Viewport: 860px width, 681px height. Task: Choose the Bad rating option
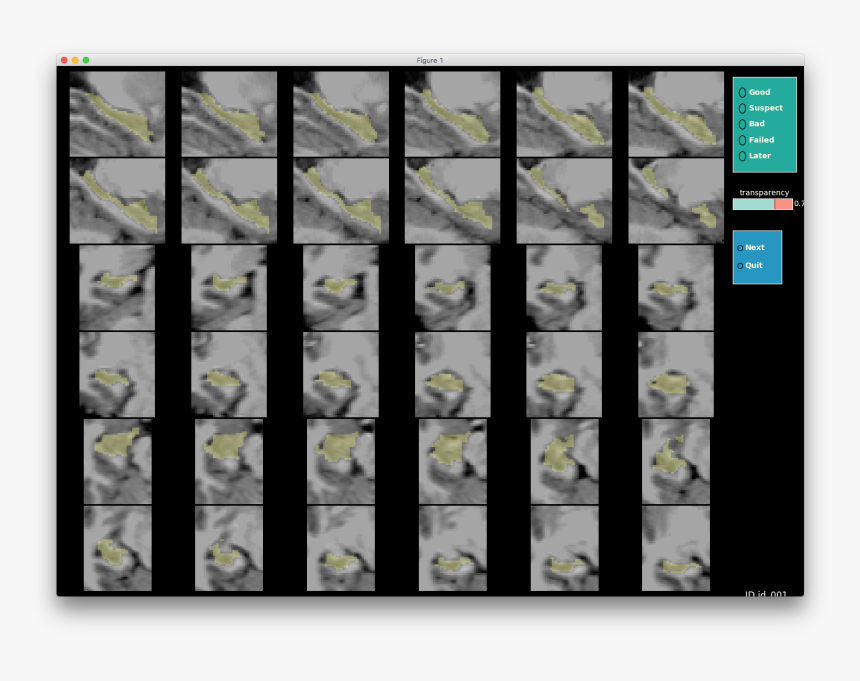[x=742, y=124]
